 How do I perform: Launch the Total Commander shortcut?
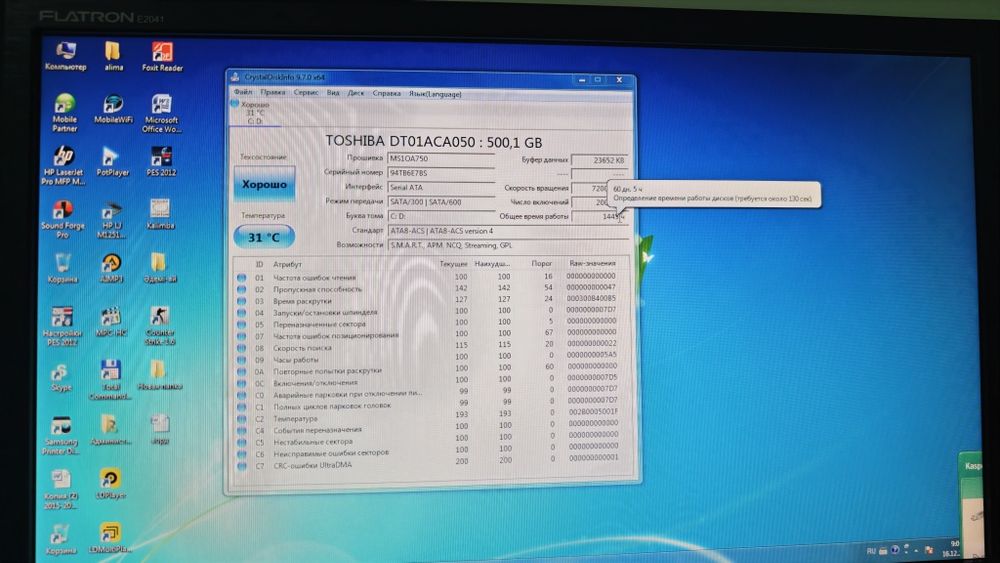click(x=110, y=380)
